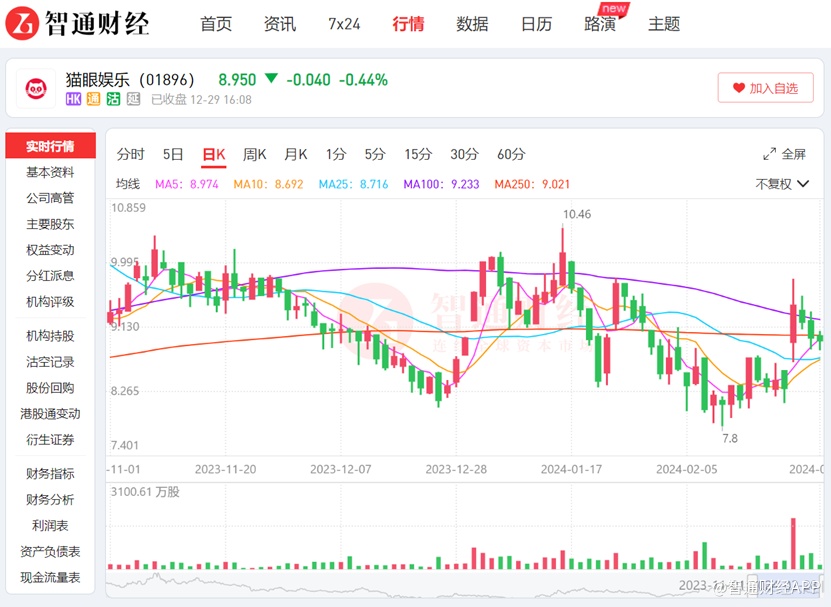Open 分红派息 in the sidebar
The width and height of the screenshot is (831, 607).
(x=50, y=276)
